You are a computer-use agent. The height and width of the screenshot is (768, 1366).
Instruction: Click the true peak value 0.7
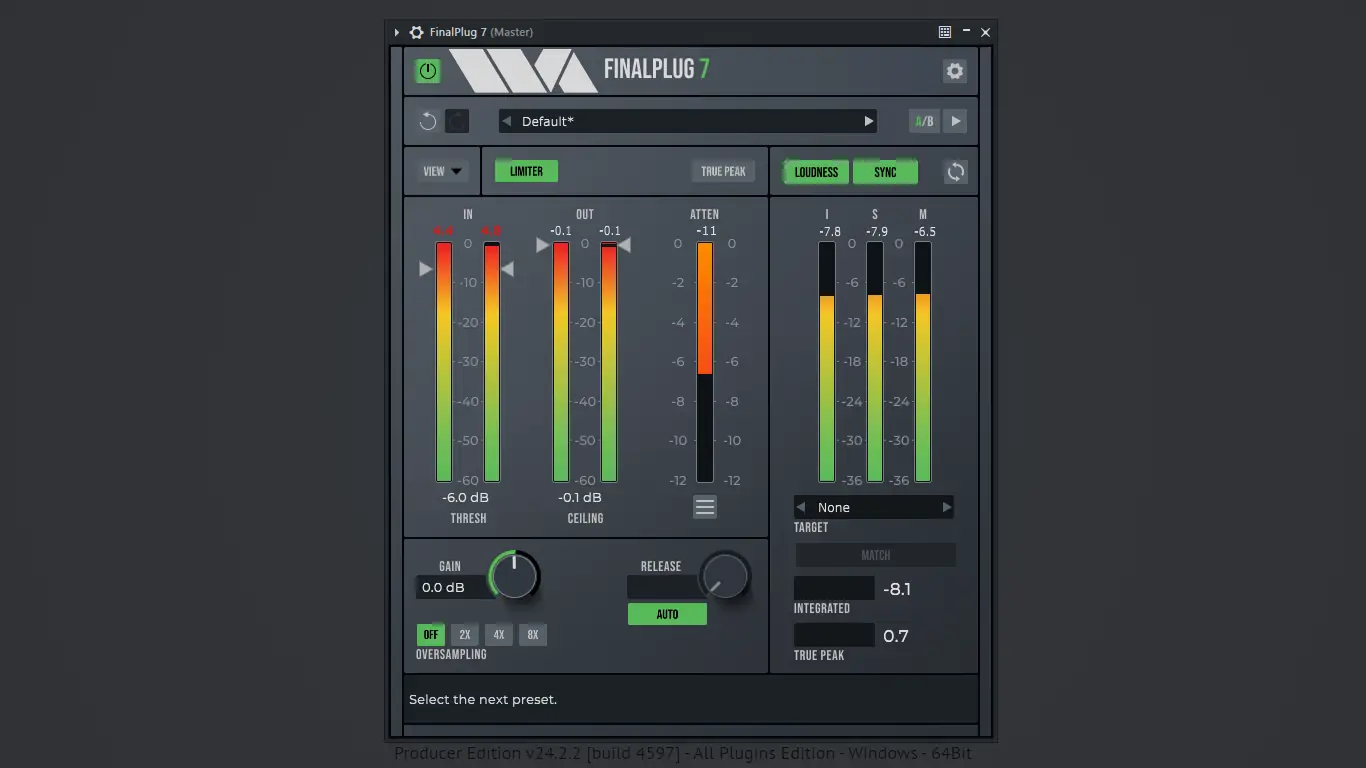click(896, 636)
